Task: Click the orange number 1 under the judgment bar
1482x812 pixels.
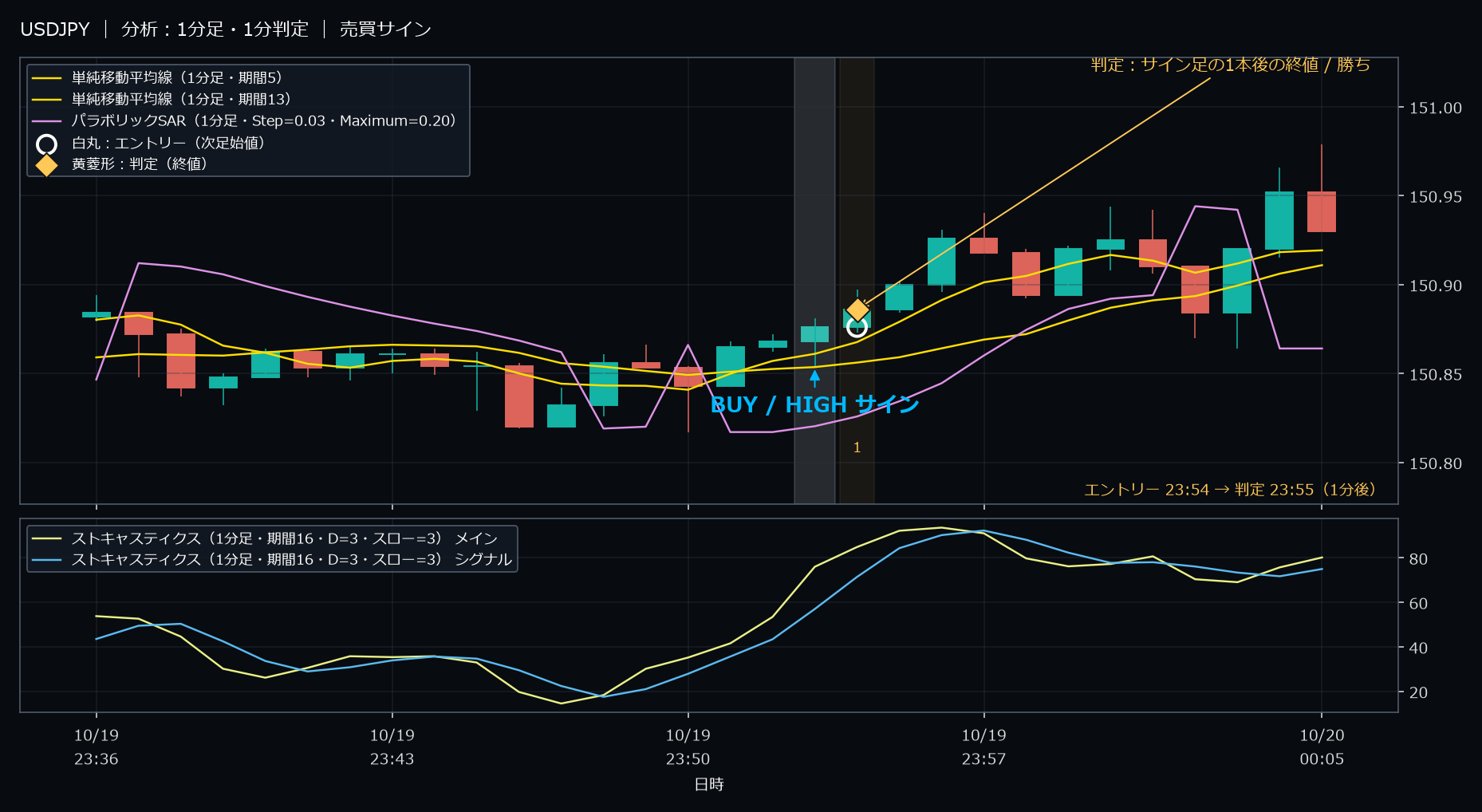Action: pyautogui.click(x=857, y=447)
